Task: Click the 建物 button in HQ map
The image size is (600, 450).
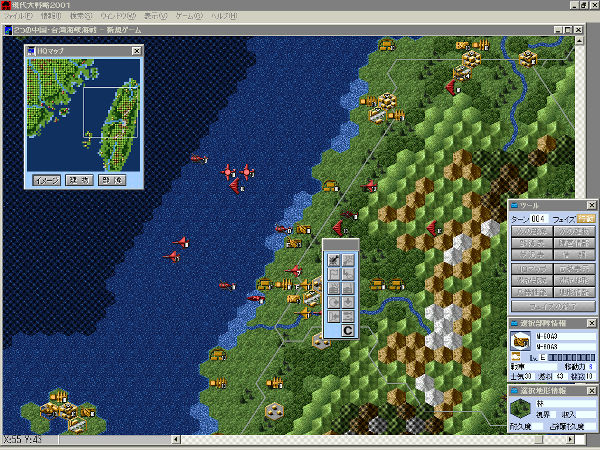Action: coord(79,180)
